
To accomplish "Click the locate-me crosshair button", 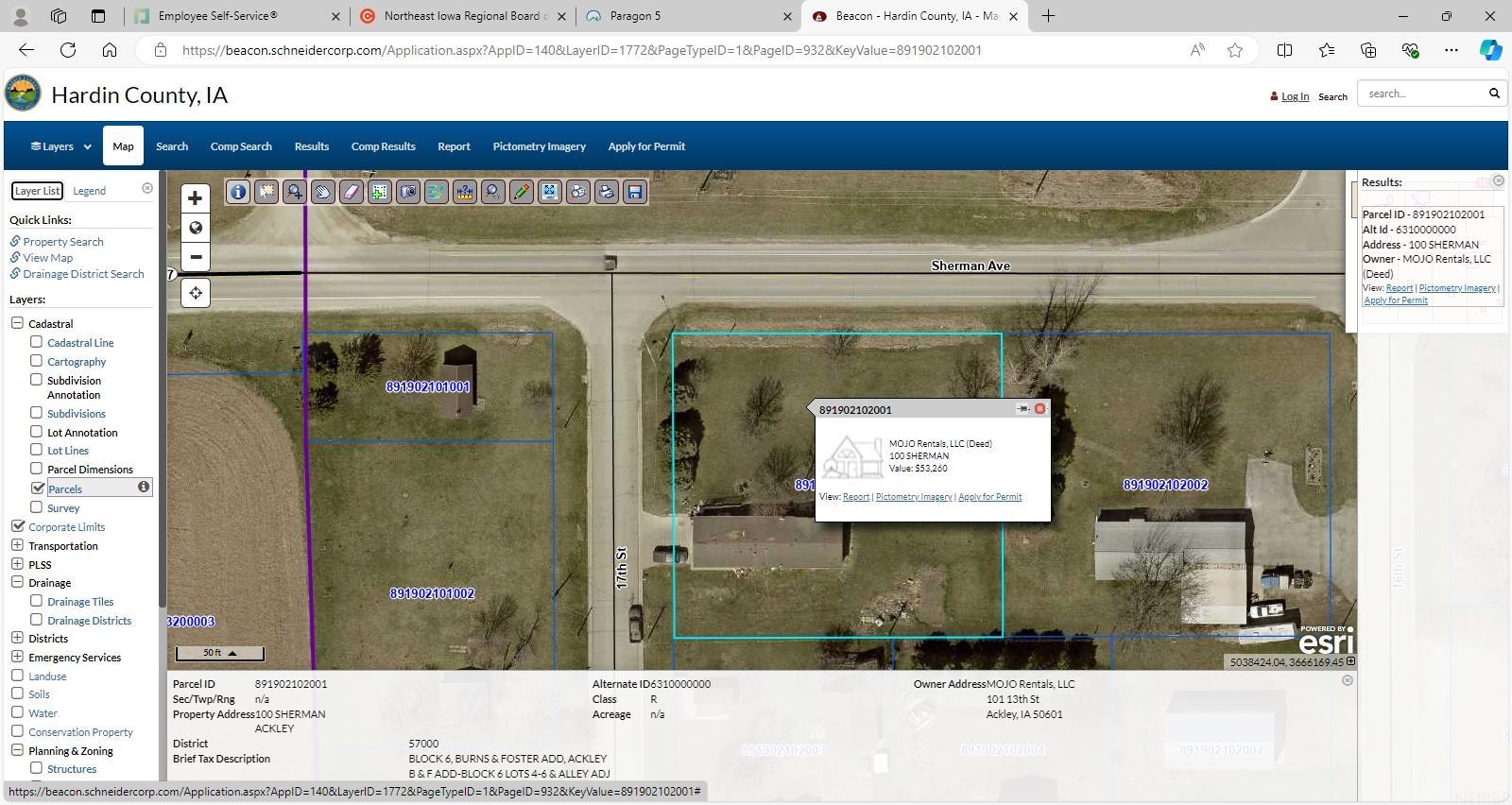I will pos(195,293).
